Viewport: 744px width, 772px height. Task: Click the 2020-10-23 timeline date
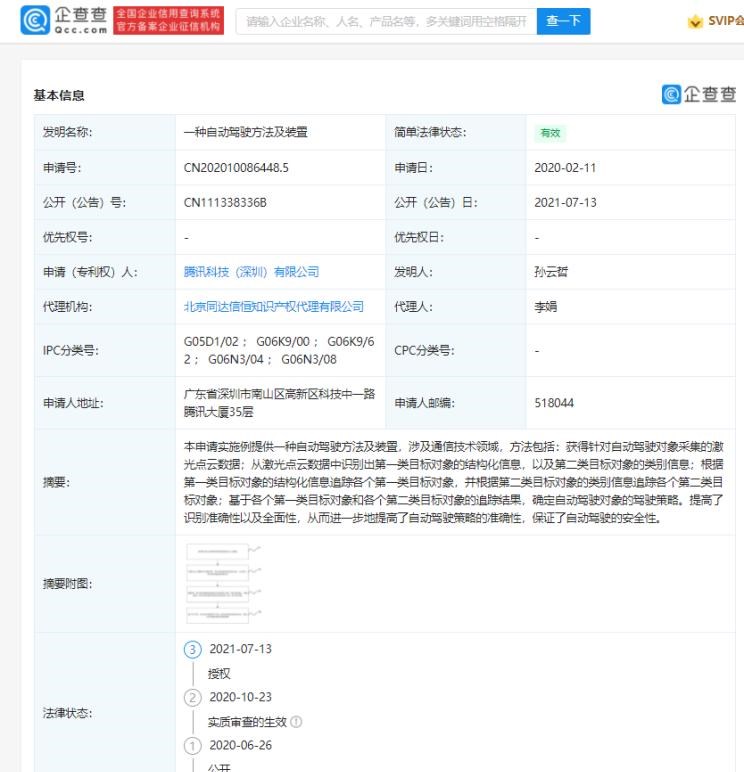pos(241,697)
